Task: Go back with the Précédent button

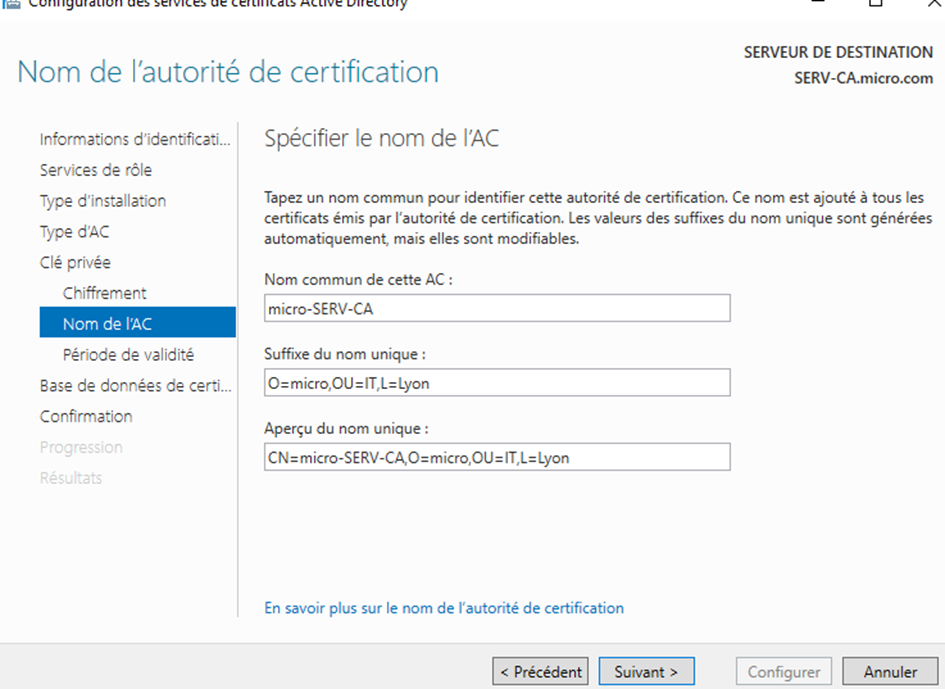Action: click(x=541, y=671)
